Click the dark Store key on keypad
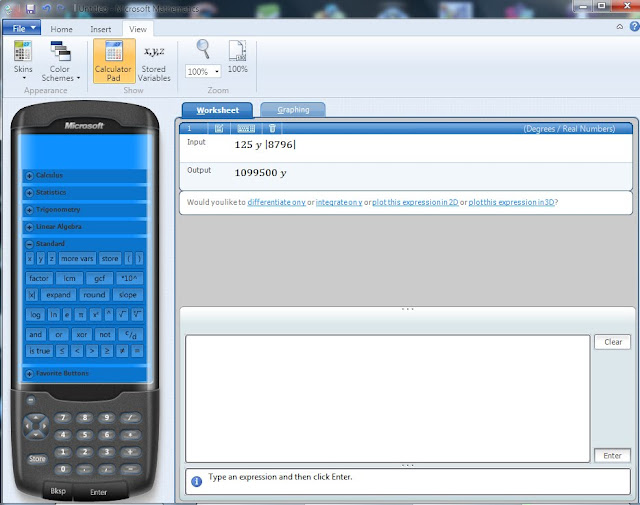Image resolution: width=640 pixels, height=505 pixels. click(x=37, y=458)
